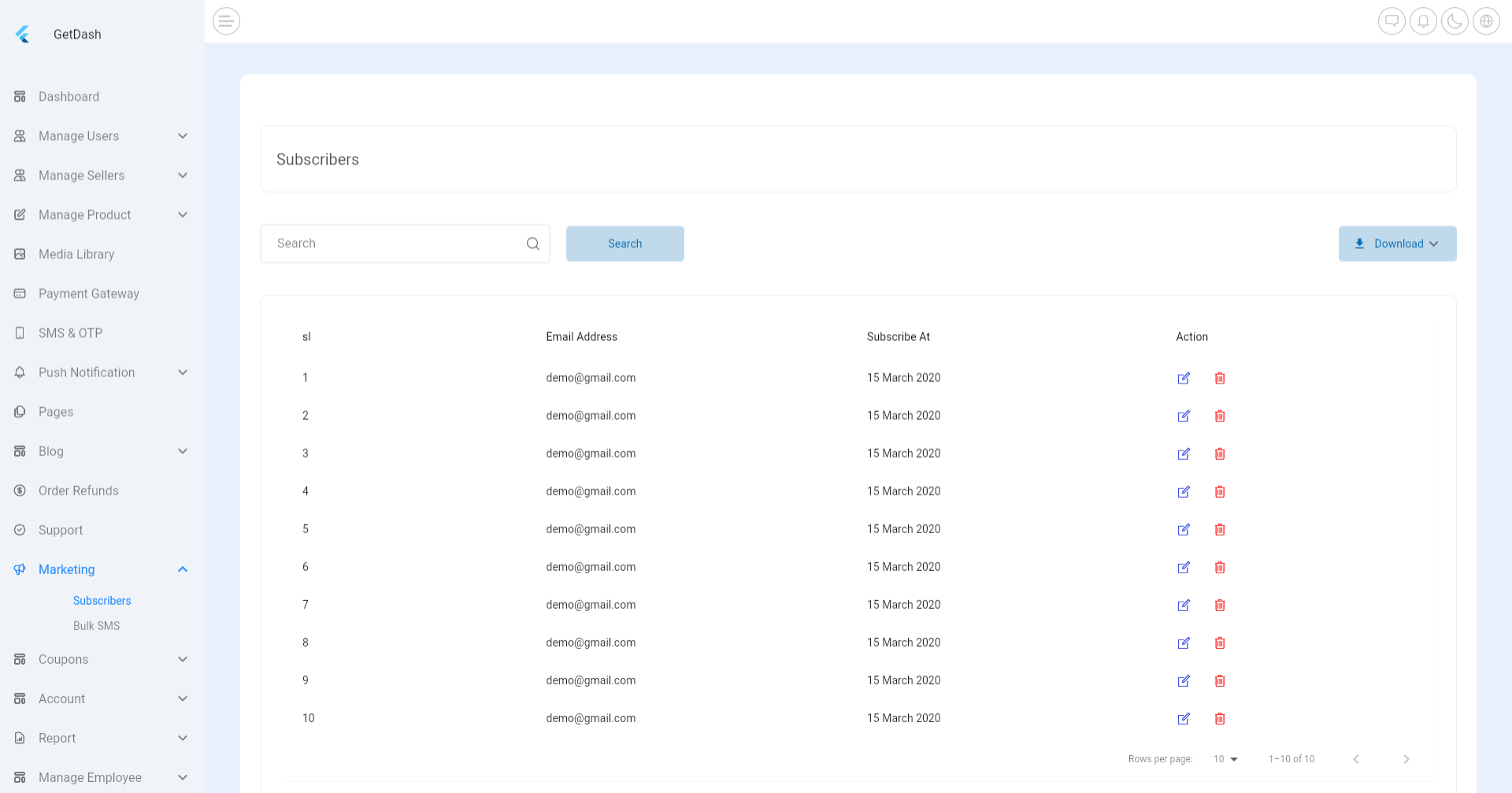Delete the last subscriber in row 10
1512x793 pixels.
coord(1220,718)
